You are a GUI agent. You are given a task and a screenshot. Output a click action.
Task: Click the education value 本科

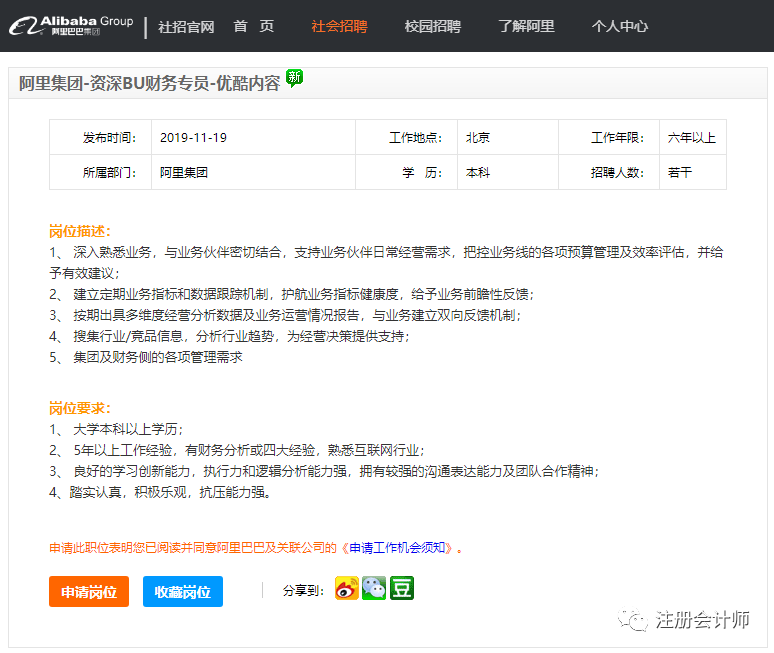[x=478, y=172]
